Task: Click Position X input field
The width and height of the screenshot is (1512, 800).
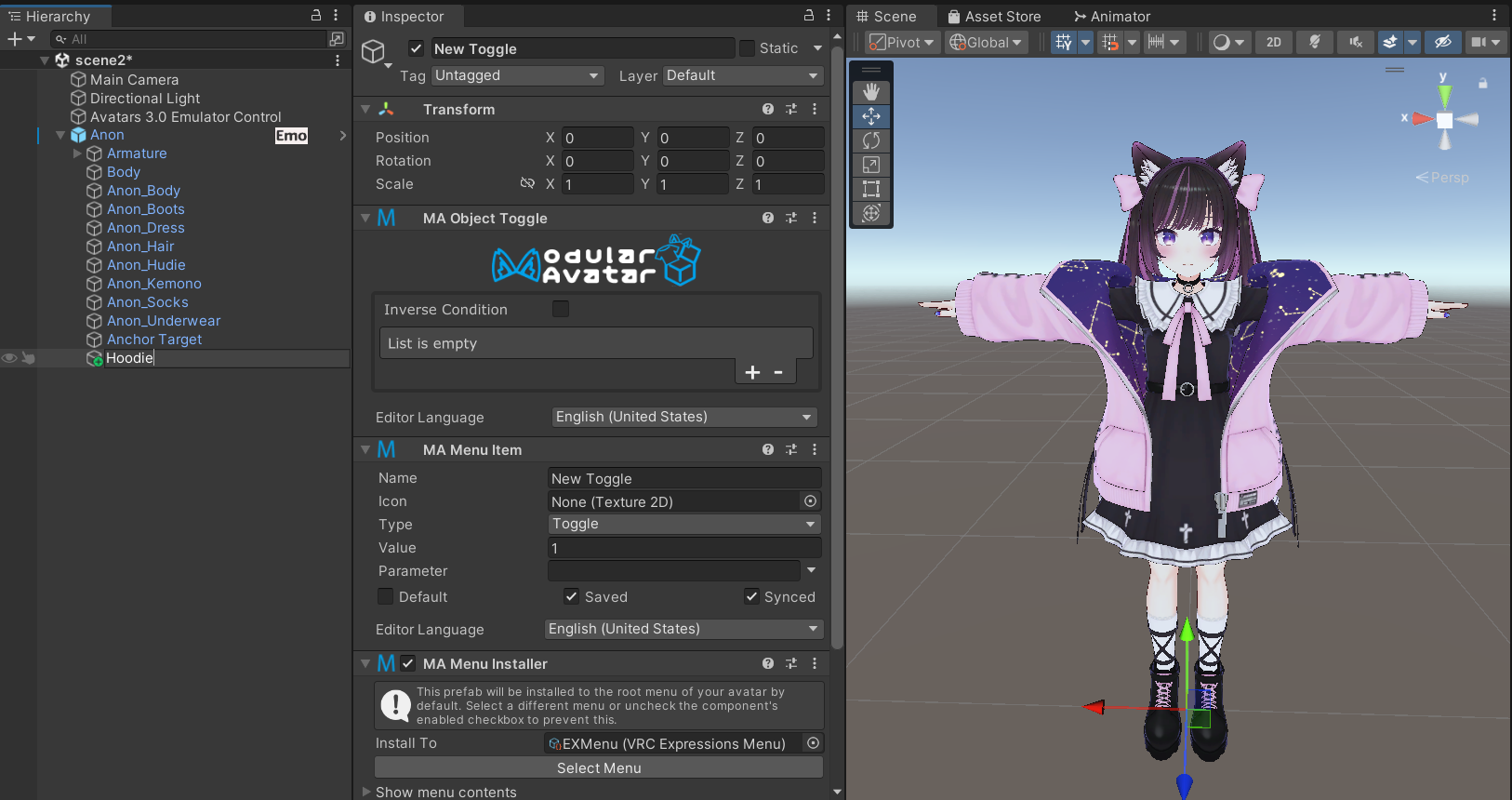Action: pyautogui.click(x=598, y=138)
